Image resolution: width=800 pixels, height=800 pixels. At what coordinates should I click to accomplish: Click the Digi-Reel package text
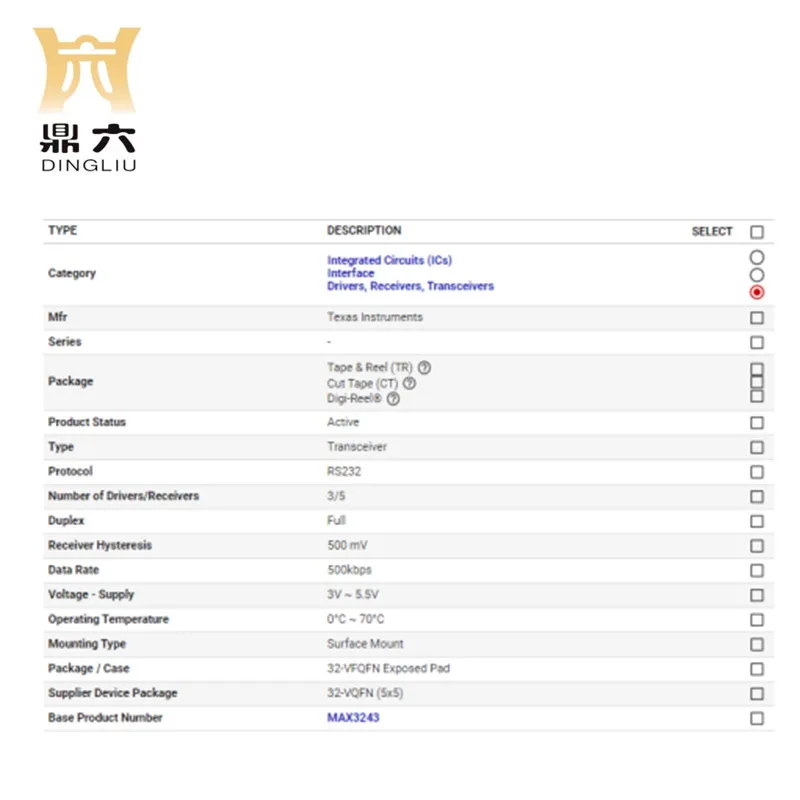tap(354, 398)
